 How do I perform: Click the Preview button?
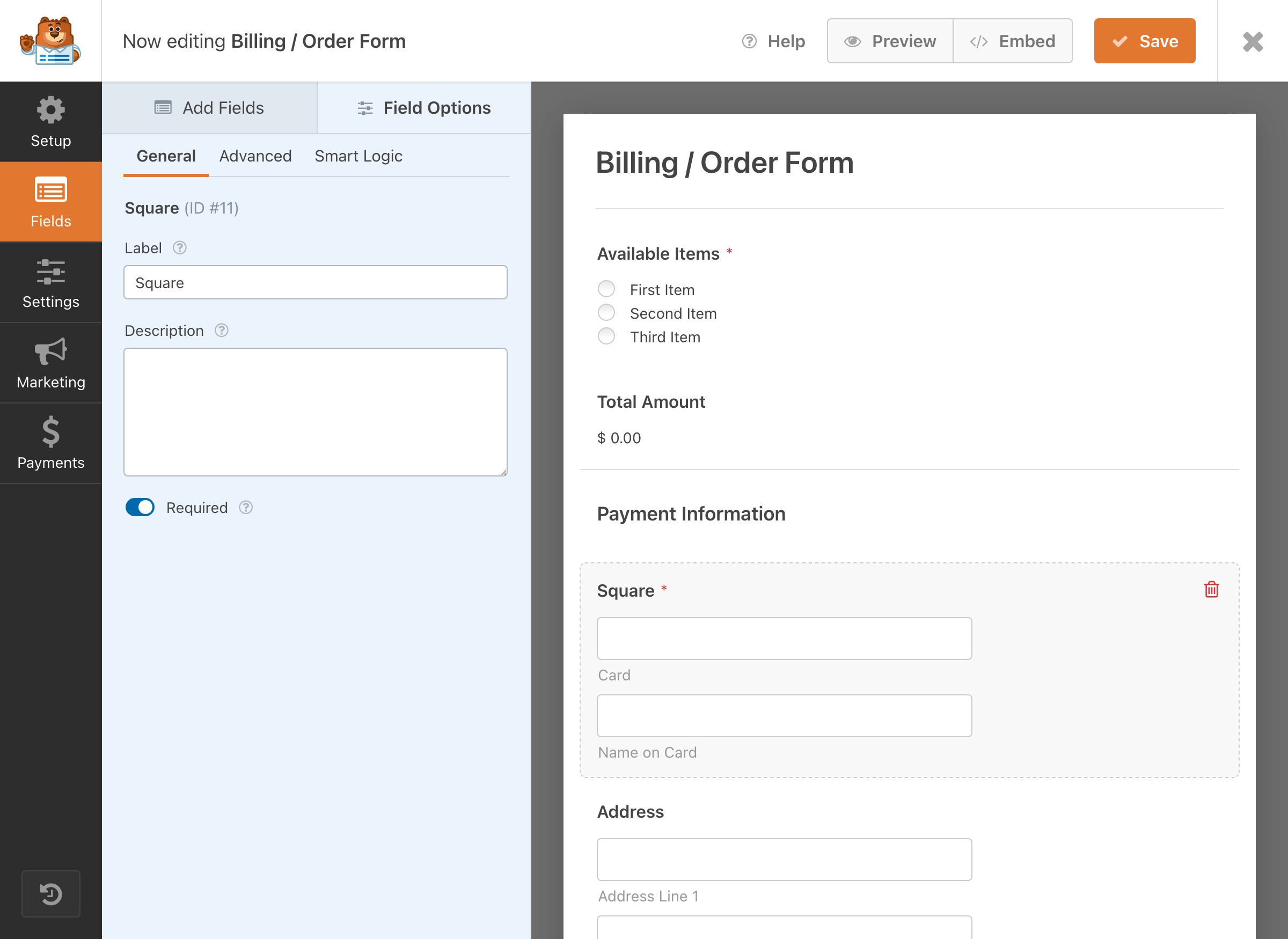click(890, 41)
